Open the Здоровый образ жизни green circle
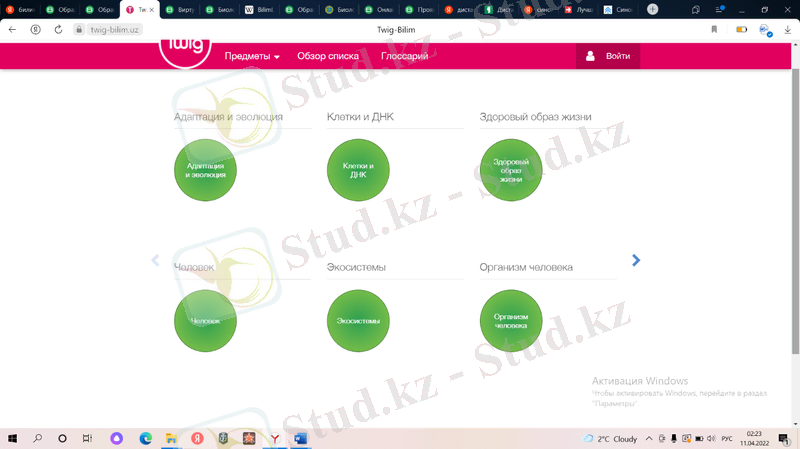800x449 pixels. (x=511, y=170)
